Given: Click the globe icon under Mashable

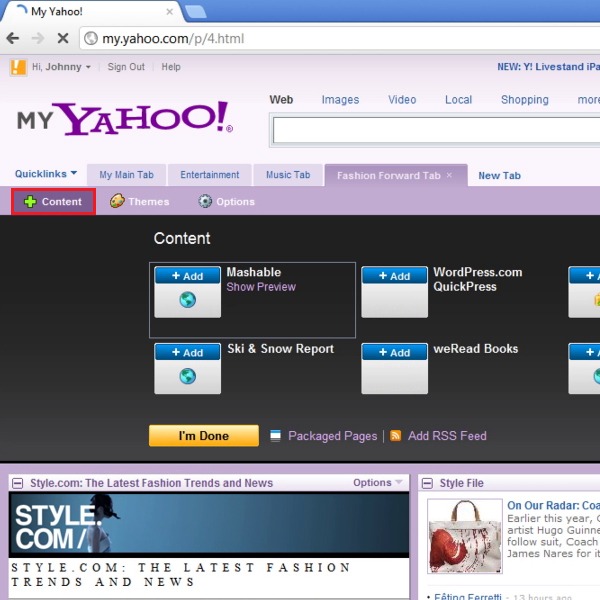Looking at the screenshot, I should pos(188,300).
